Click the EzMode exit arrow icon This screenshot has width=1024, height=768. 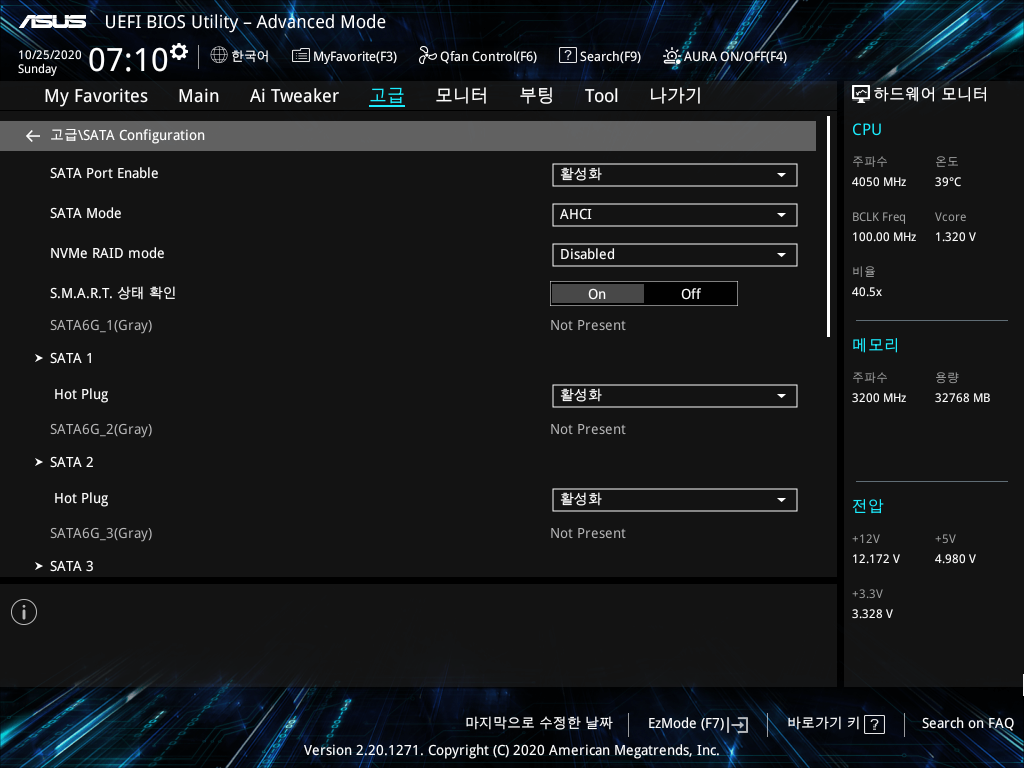click(x=738, y=724)
